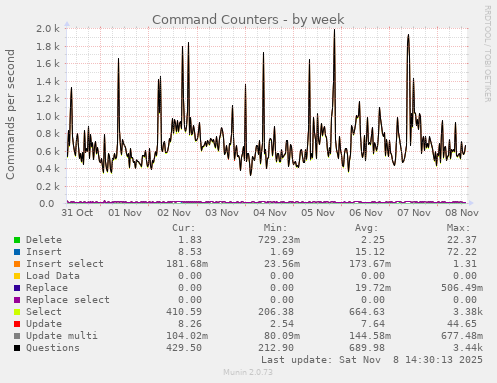
Task: Click the '1.6 k' y-axis label
Action: coord(48,64)
